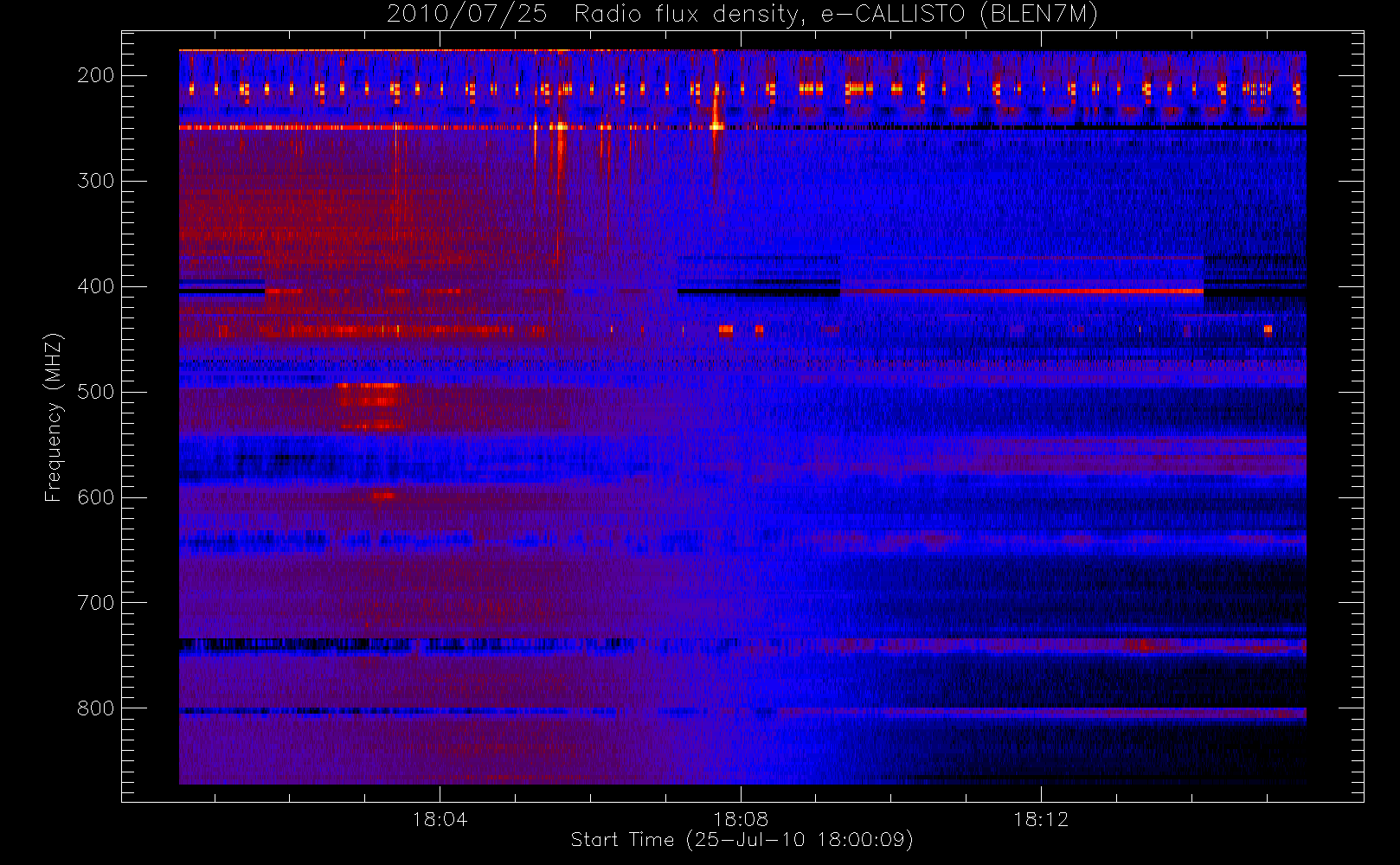This screenshot has height=865, width=1400.
Task: Click the 400 frequency tick label
Action: [x=96, y=286]
